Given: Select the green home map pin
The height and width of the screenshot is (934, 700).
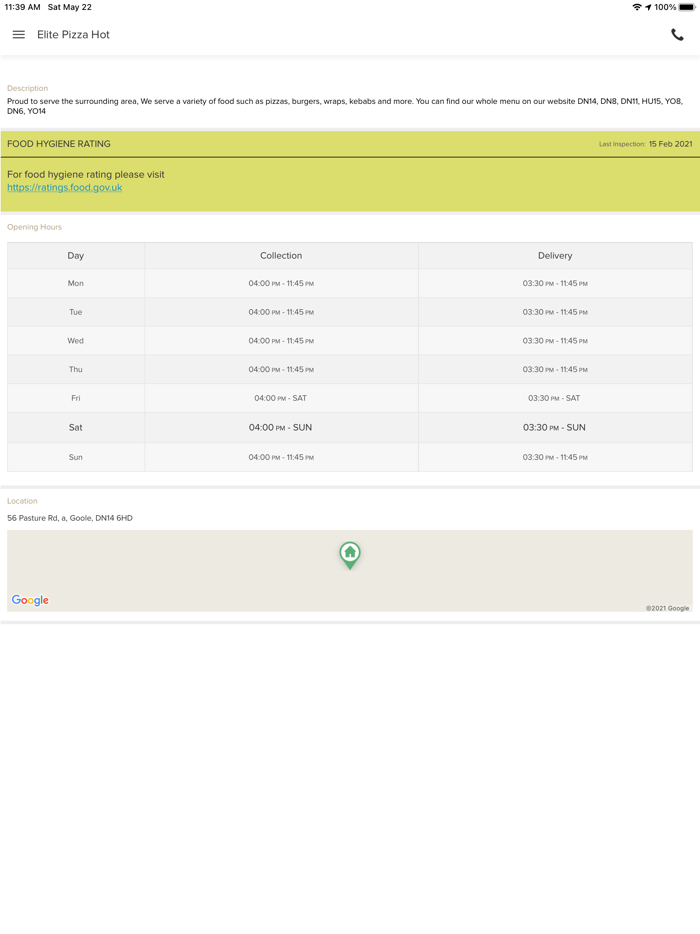Looking at the screenshot, I should (350, 555).
